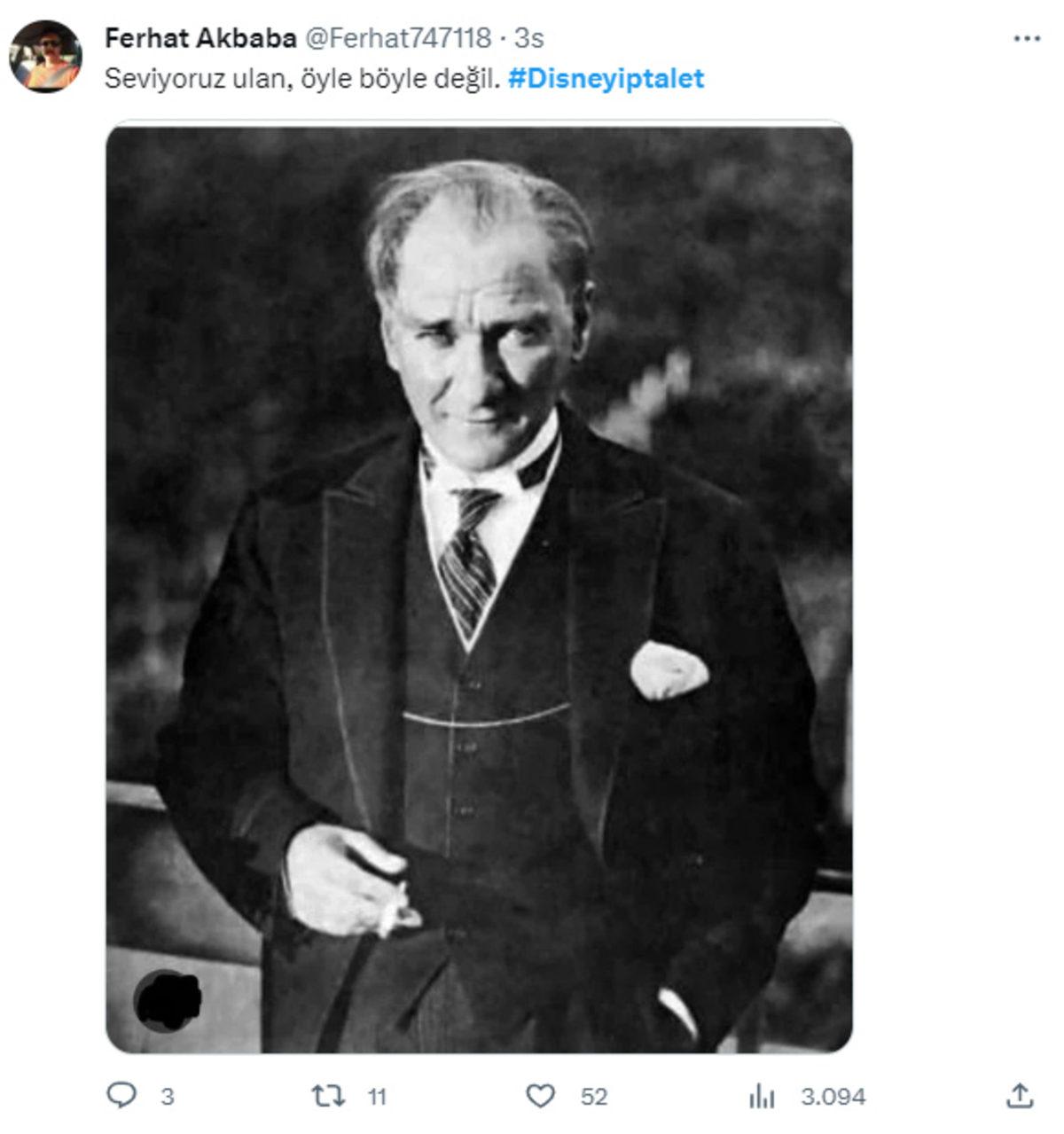Click Ferhat Akbaba's profile avatar
This screenshot has height=1134, width=1064.
[x=45, y=53]
